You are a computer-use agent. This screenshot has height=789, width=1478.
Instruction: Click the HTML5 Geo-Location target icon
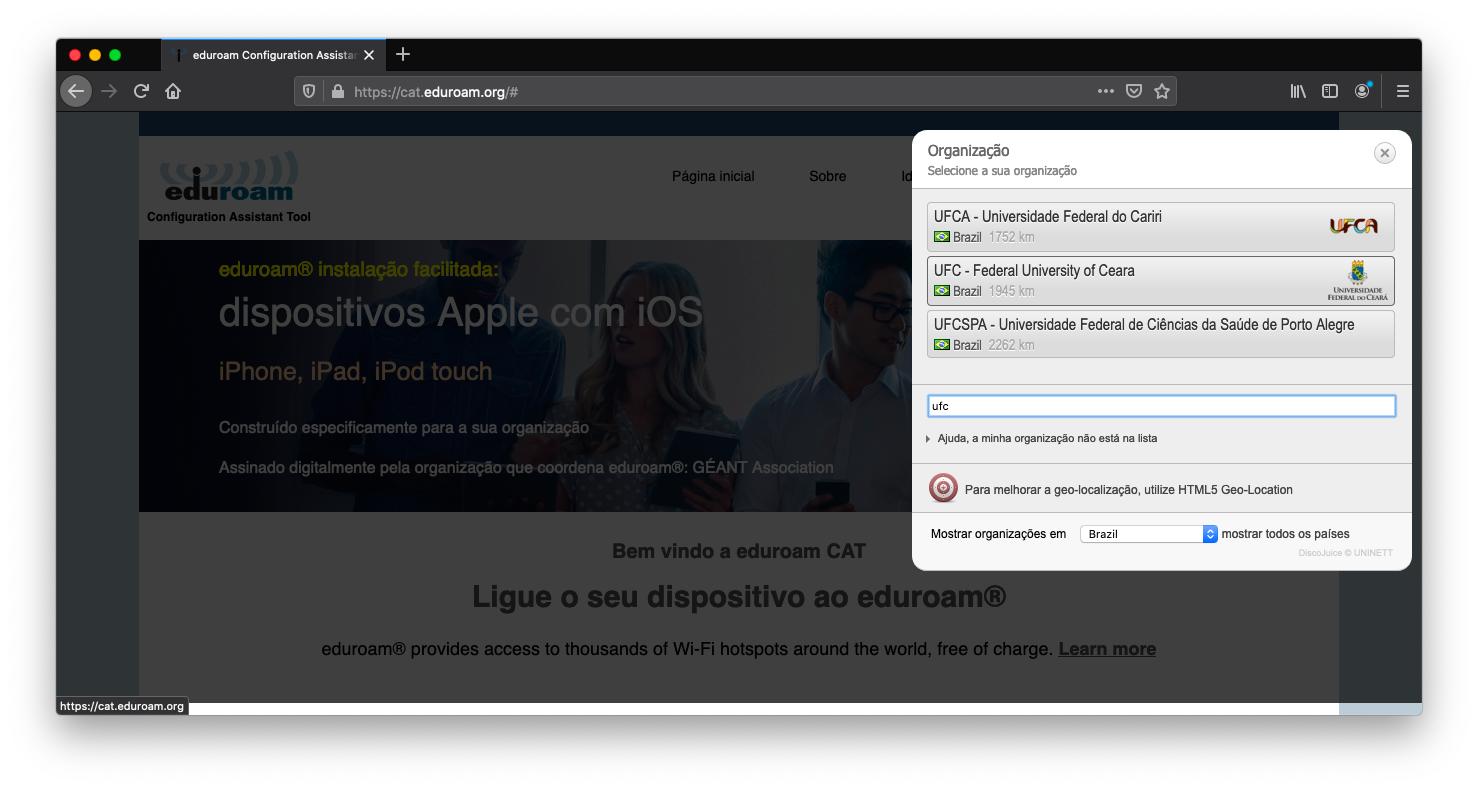pos(943,488)
